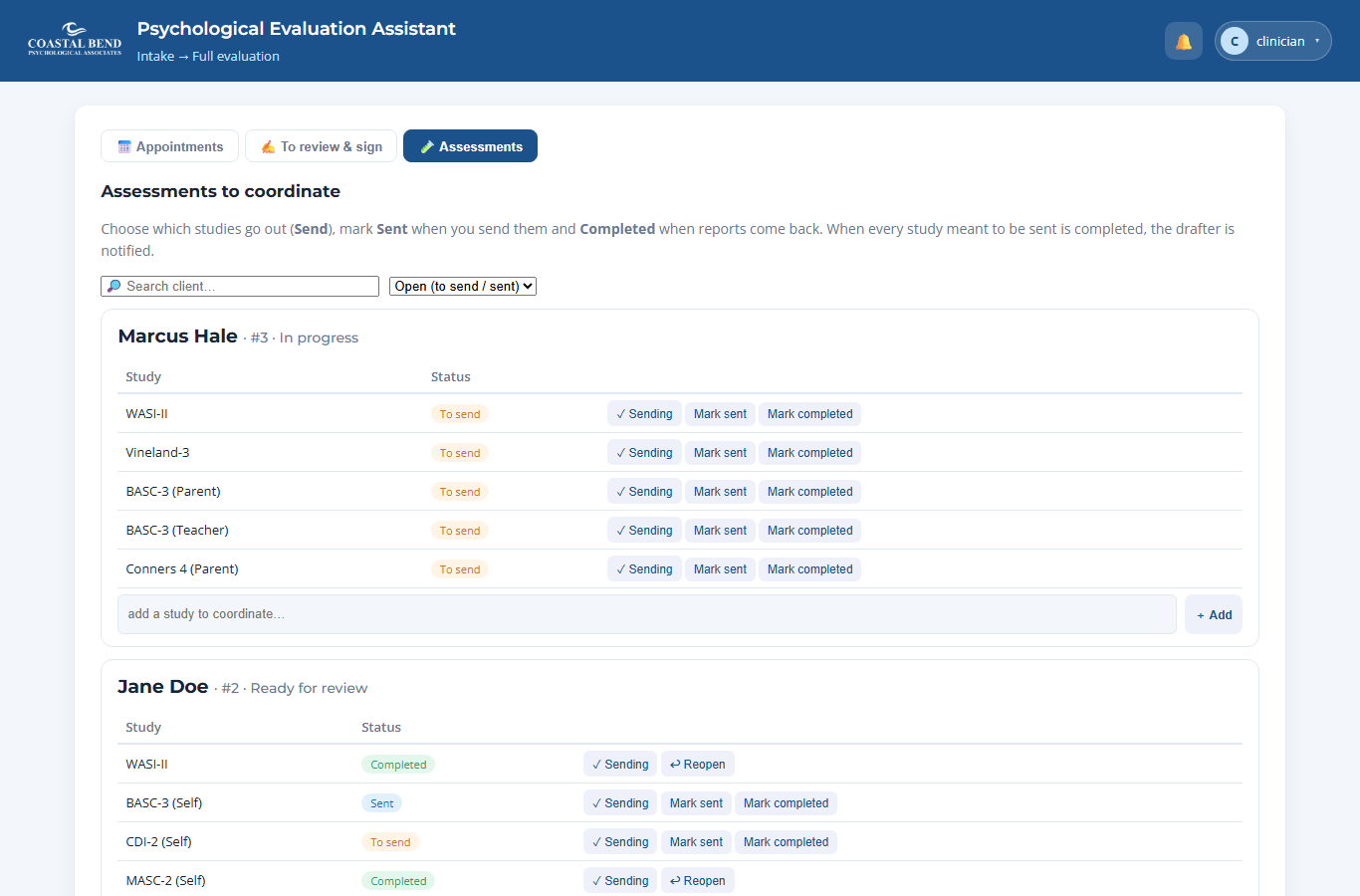Image resolution: width=1360 pixels, height=896 pixels.
Task: Click the + Add study button
Action: (1214, 614)
